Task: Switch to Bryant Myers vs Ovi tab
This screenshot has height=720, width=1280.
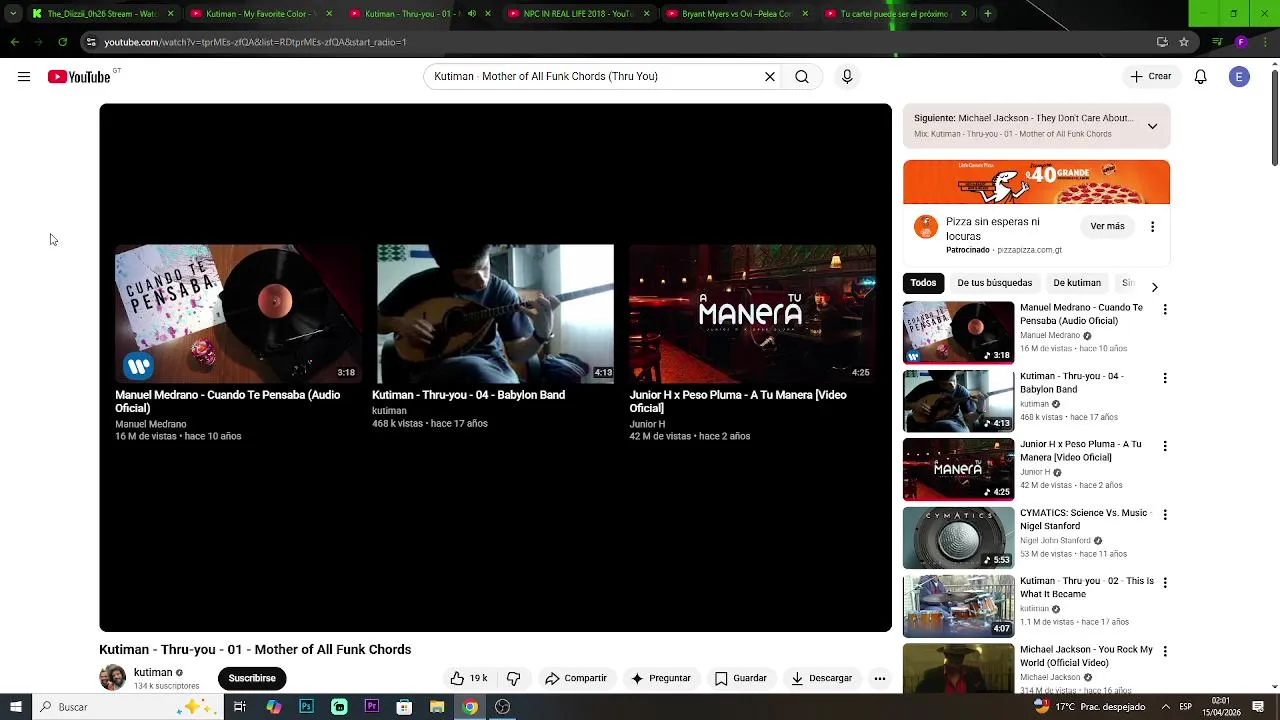Action: point(737,14)
